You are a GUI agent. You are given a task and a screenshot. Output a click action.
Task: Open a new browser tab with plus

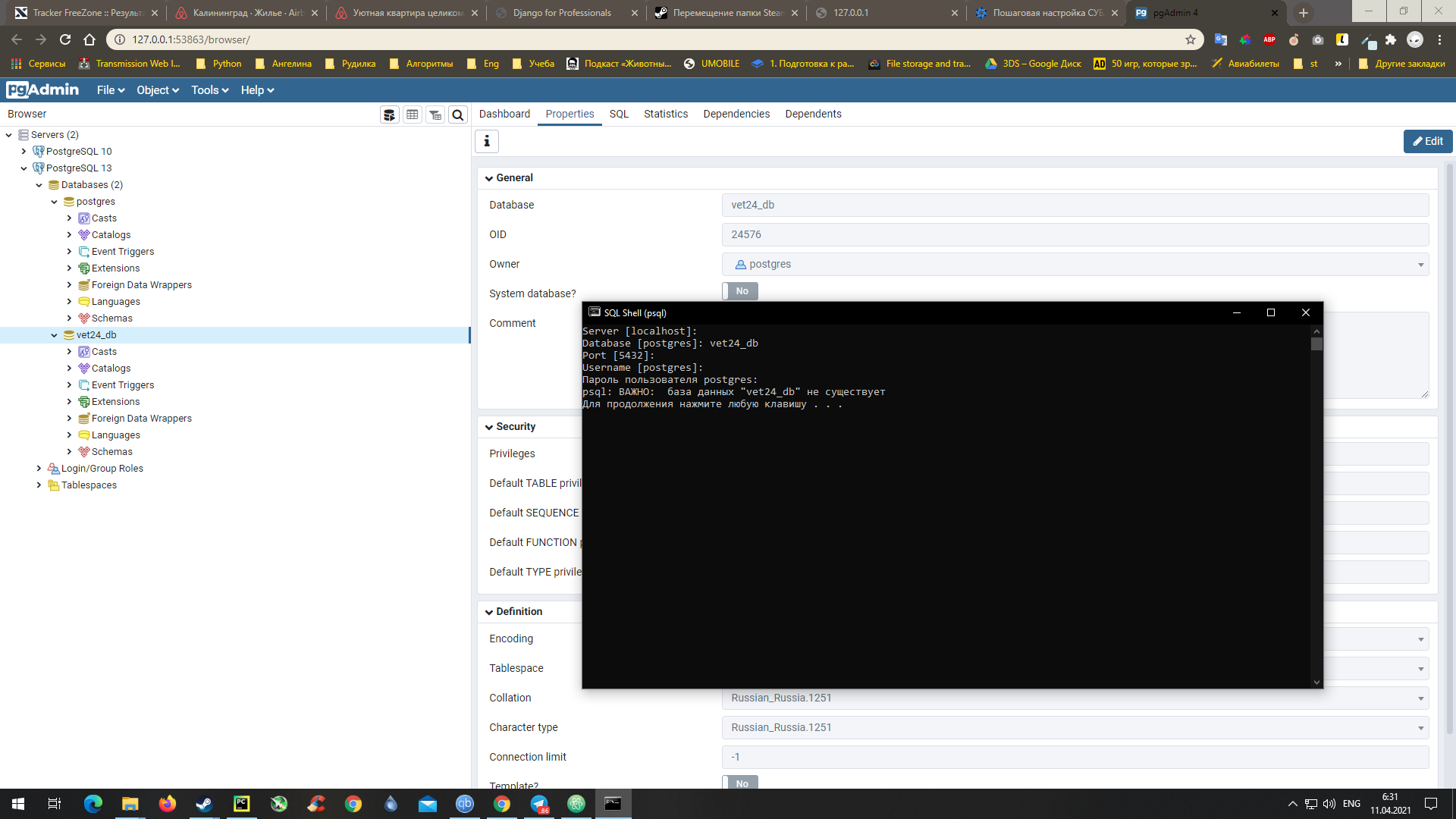tap(1304, 13)
